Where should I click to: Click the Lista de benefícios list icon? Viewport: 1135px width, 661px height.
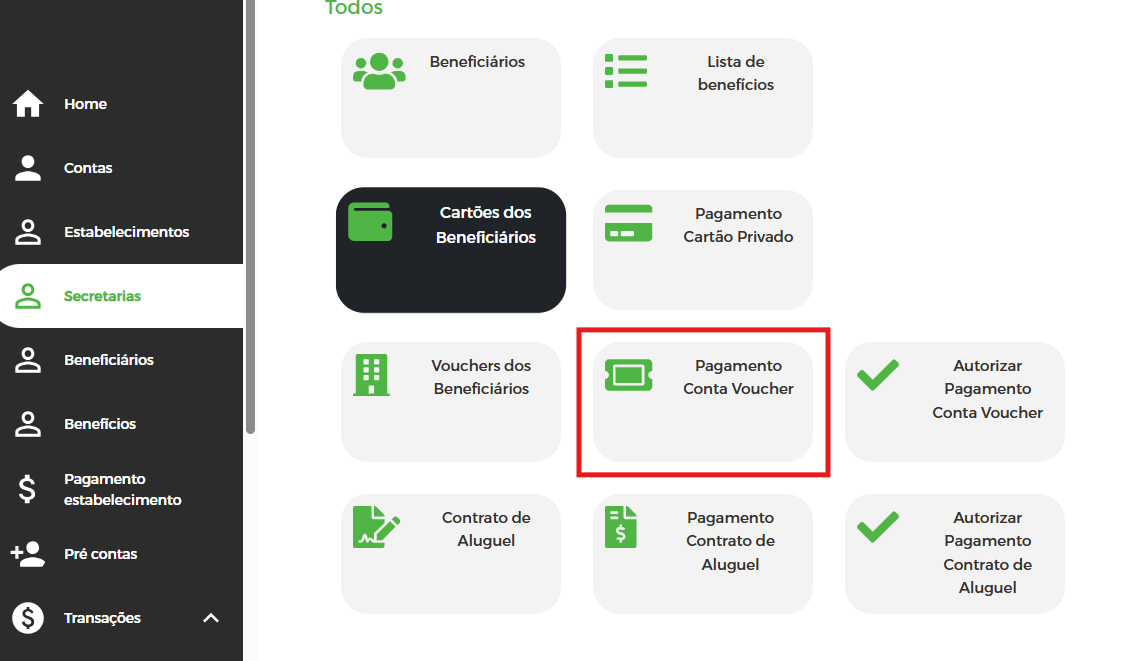(x=626, y=71)
